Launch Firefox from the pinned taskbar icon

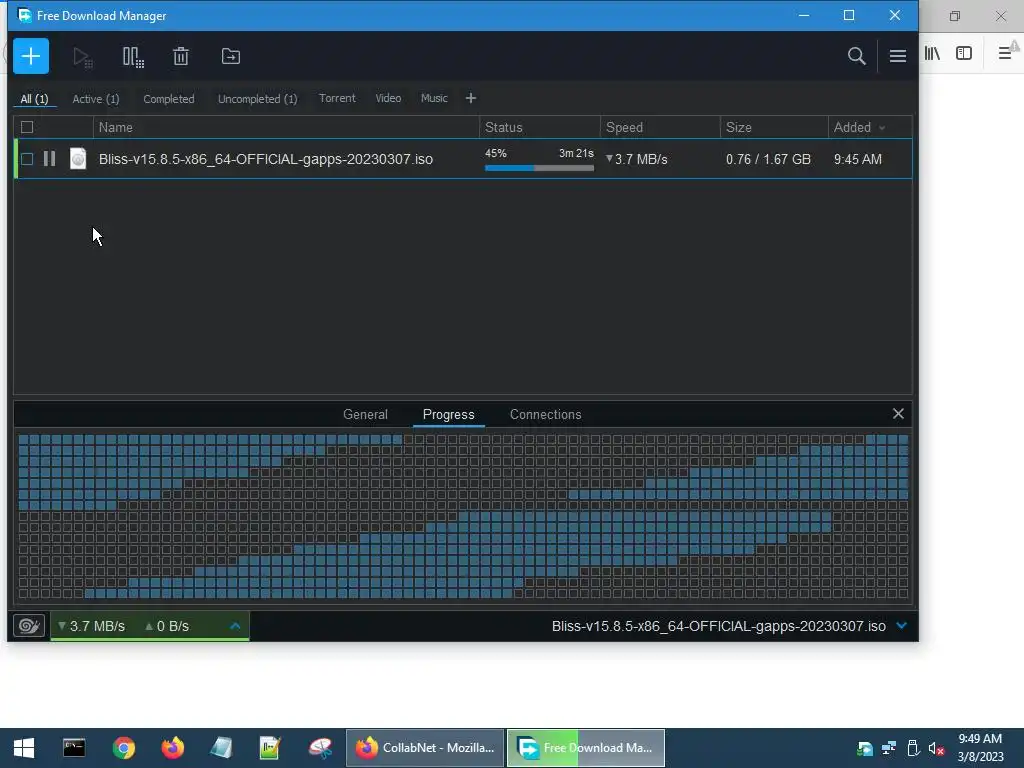point(172,748)
